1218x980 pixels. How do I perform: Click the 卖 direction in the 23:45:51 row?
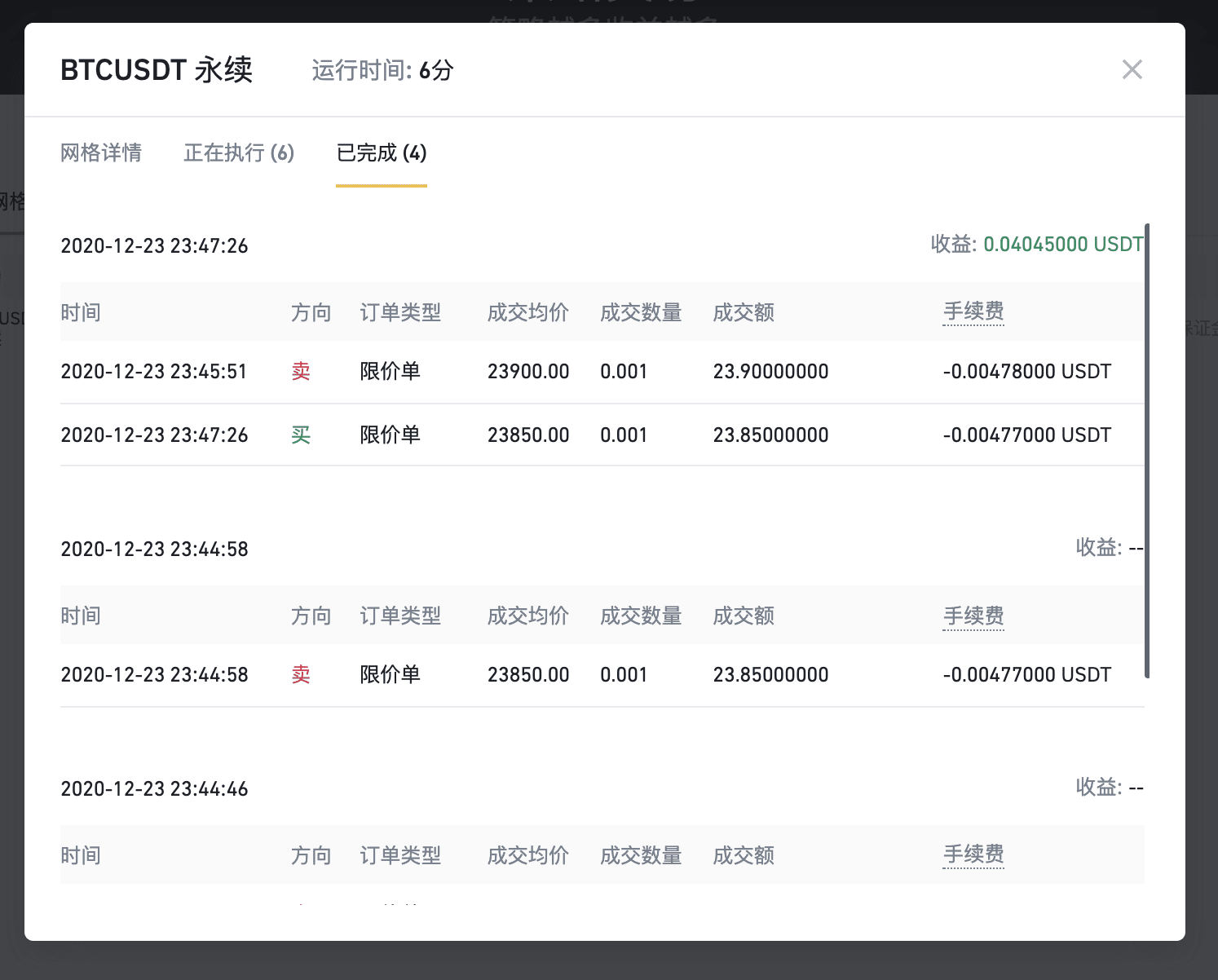coord(301,371)
